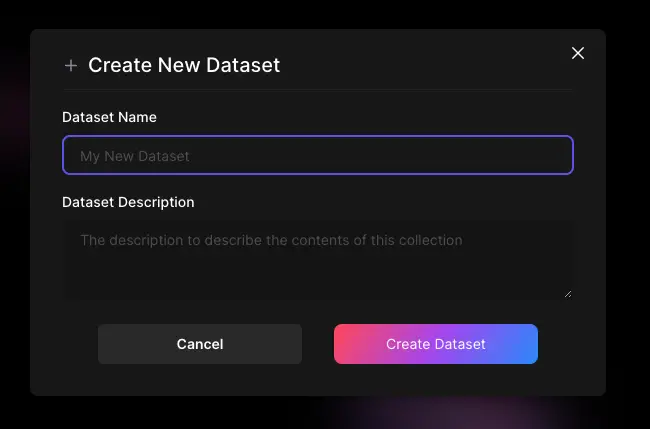Close the Create New Dataset dialog
650x429 pixels.
coord(578,53)
